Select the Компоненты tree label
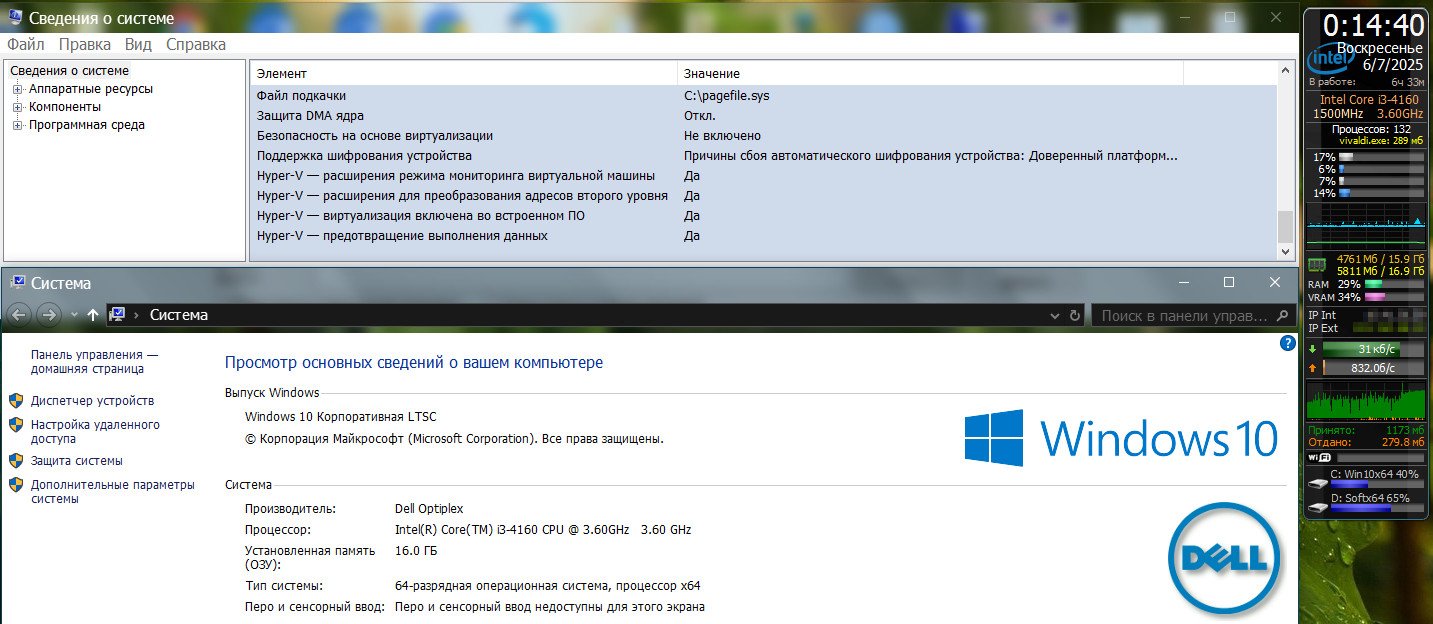 pyautogui.click(x=65, y=107)
